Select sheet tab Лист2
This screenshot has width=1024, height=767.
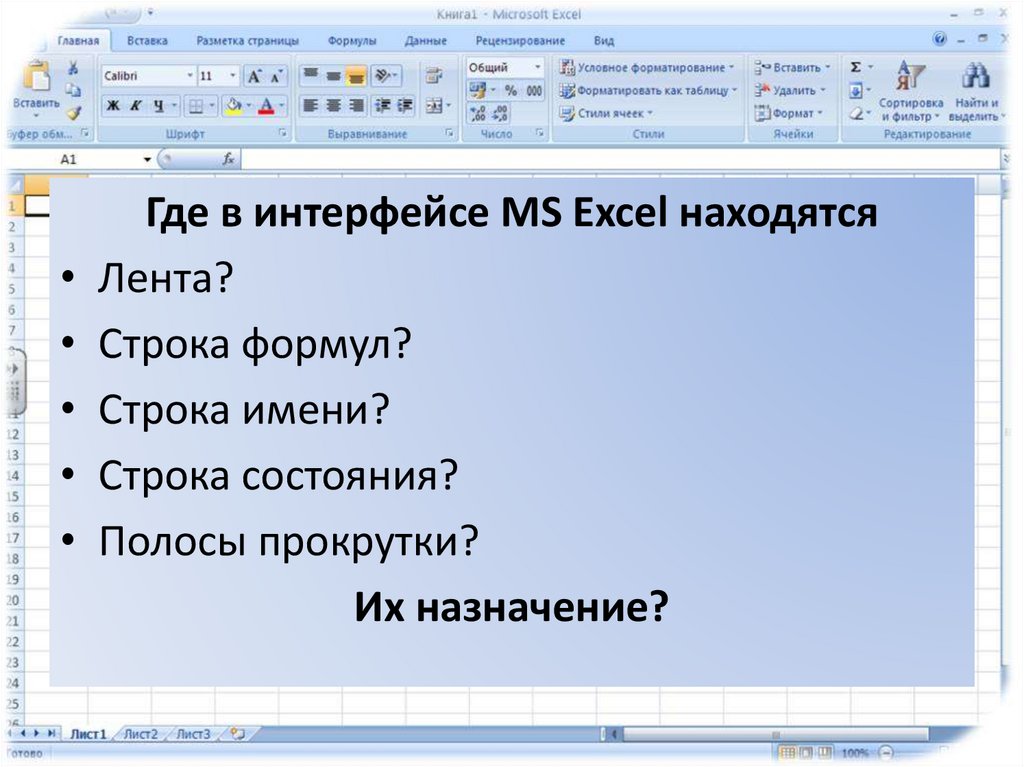(141, 734)
